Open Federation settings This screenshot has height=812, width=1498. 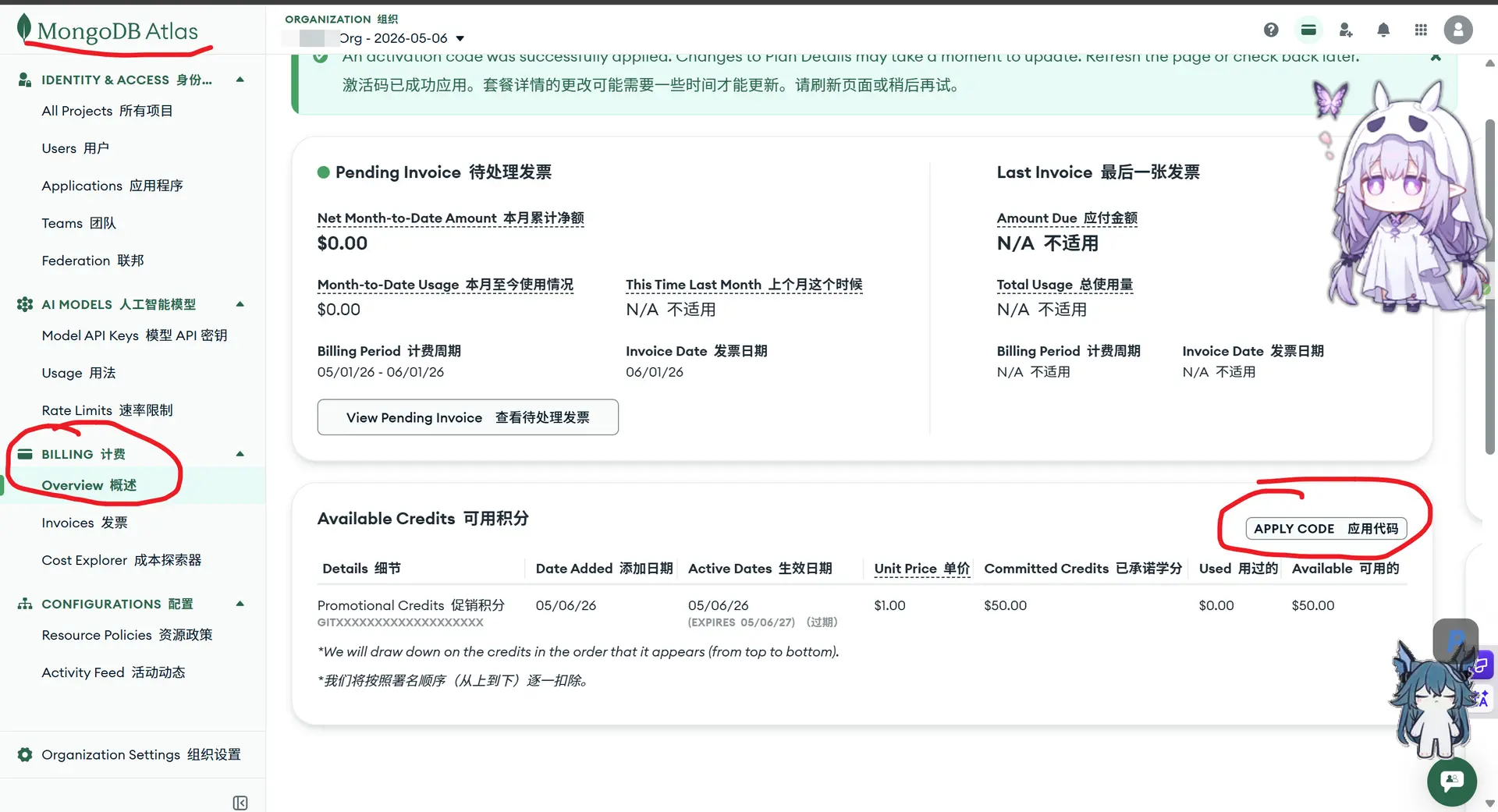tap(93, 261)
